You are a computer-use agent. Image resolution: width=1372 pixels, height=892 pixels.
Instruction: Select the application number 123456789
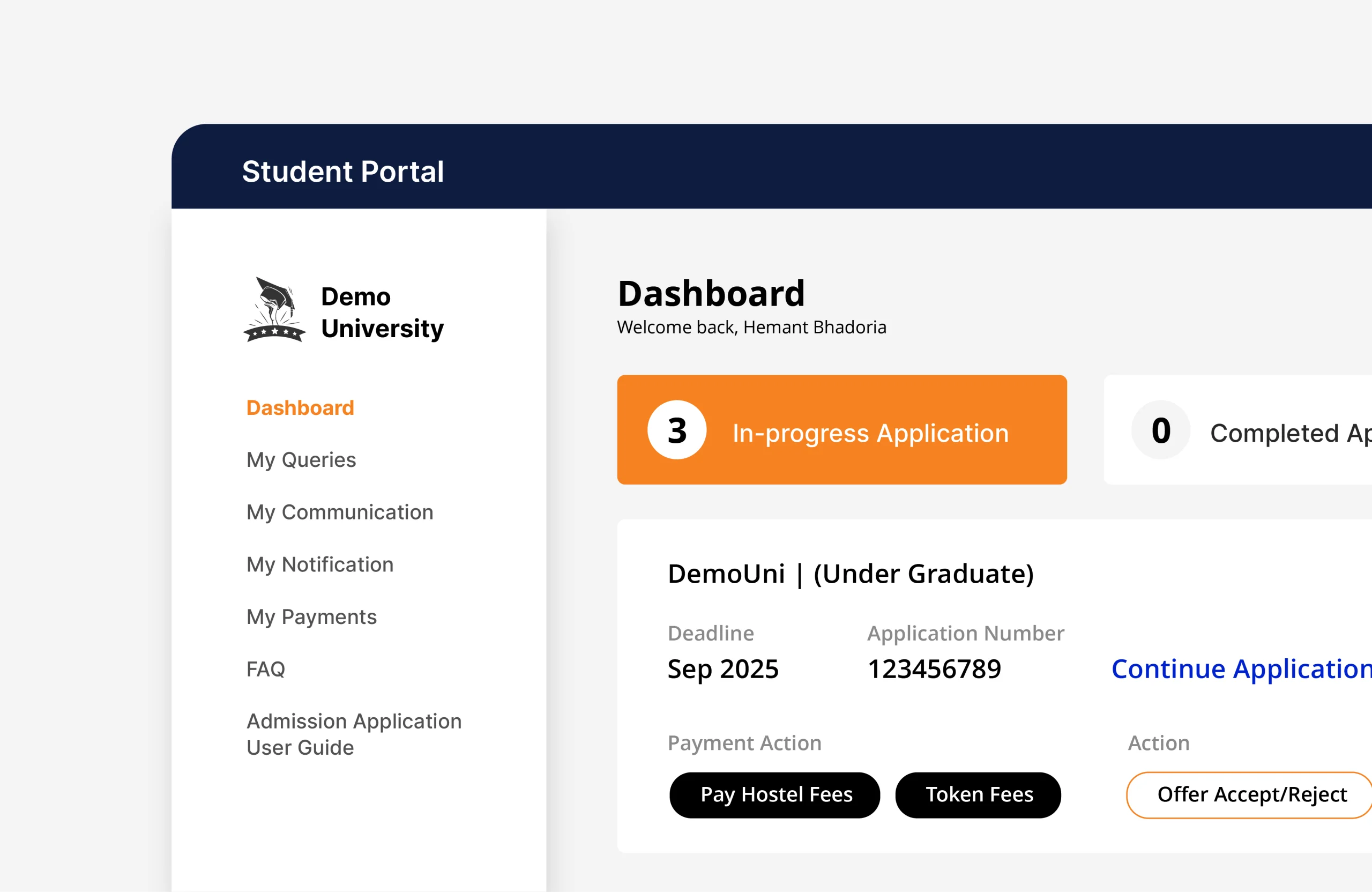pyautogui.click(x=934, y=669)
